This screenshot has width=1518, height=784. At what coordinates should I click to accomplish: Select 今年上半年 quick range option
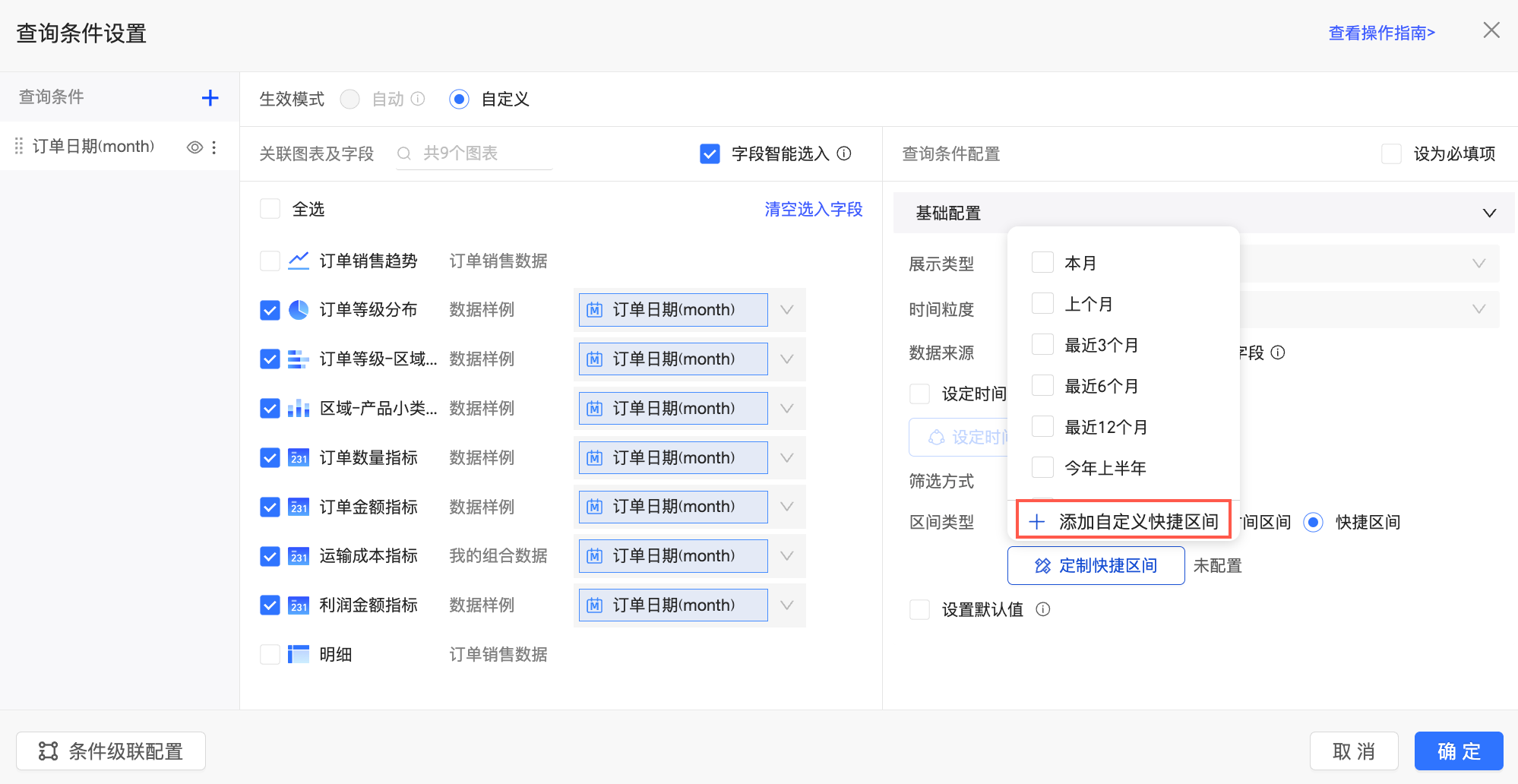[1042, 468]
